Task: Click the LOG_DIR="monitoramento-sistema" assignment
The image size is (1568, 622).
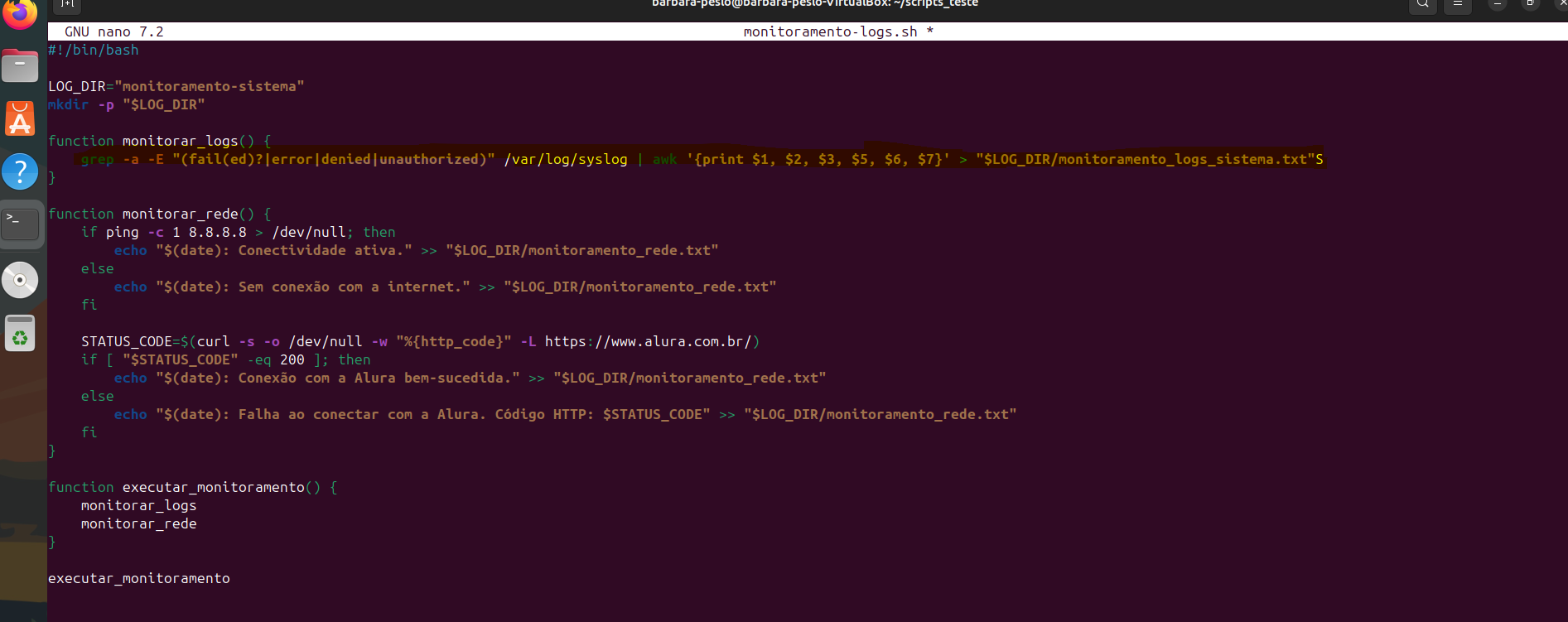Action: pos(176,86)
